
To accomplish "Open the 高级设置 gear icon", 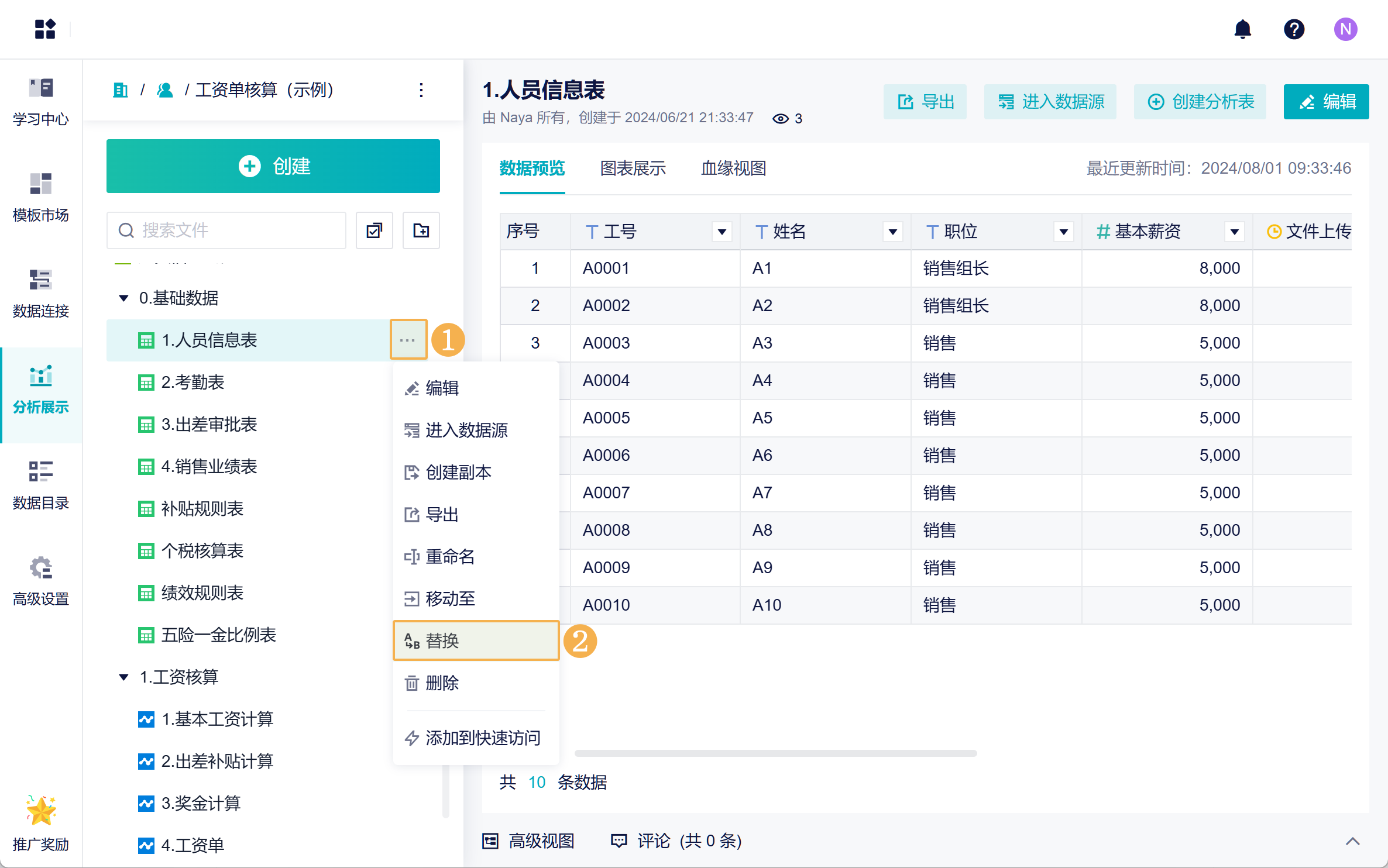I will (41, 568).
